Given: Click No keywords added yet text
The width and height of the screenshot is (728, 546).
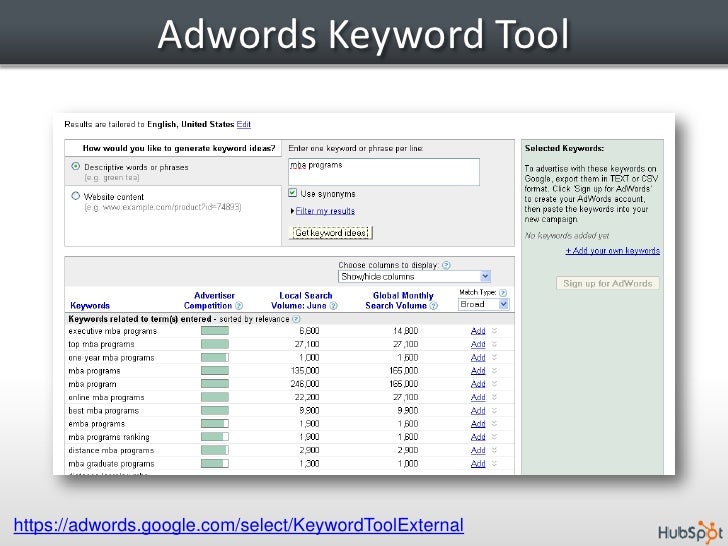Looking at the screenshot, I should tap(567, 236).
